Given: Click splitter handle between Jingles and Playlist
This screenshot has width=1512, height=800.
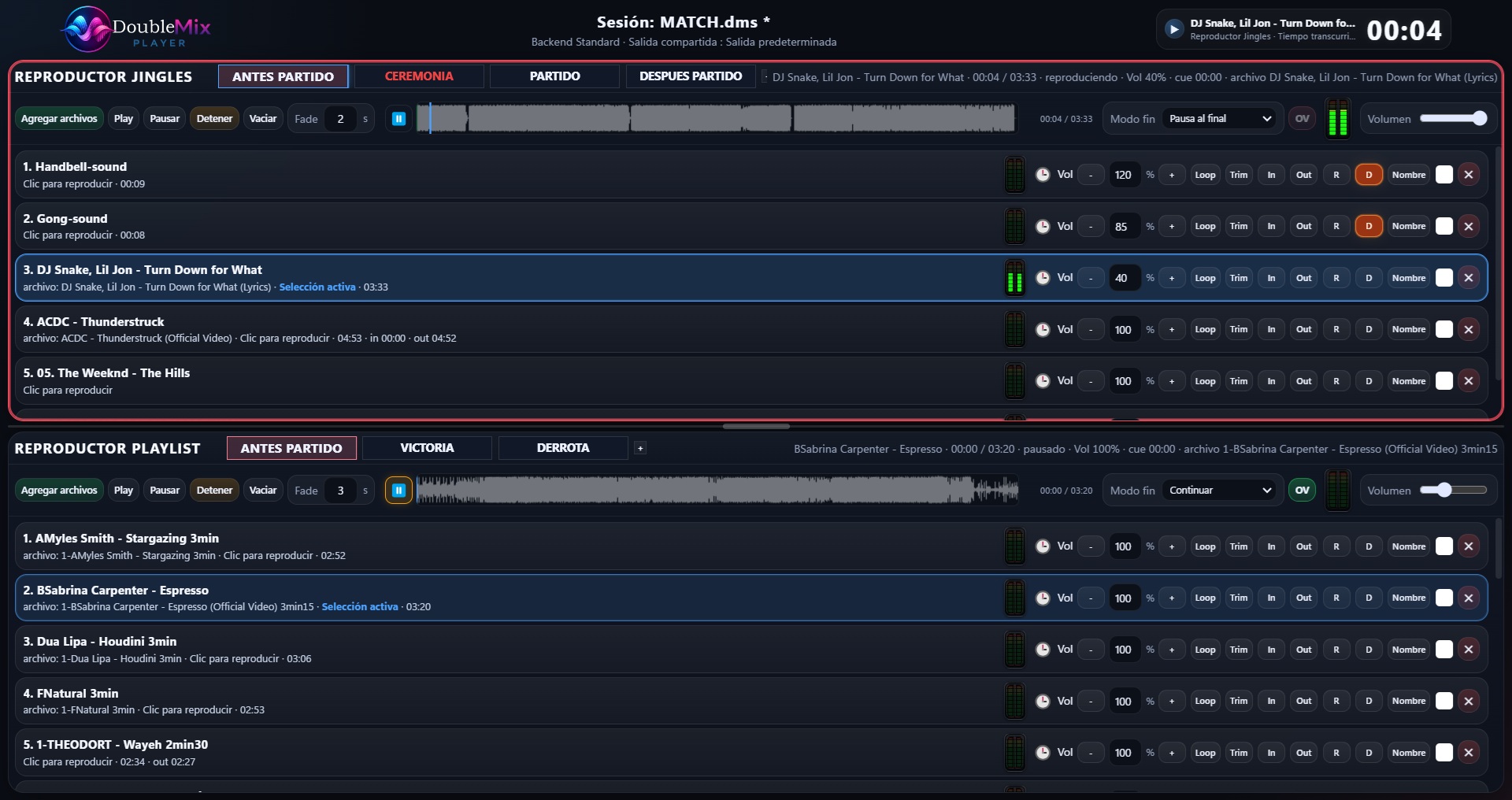Looking at the screenshot, I should pyautogui.click(x=756, y=426).
